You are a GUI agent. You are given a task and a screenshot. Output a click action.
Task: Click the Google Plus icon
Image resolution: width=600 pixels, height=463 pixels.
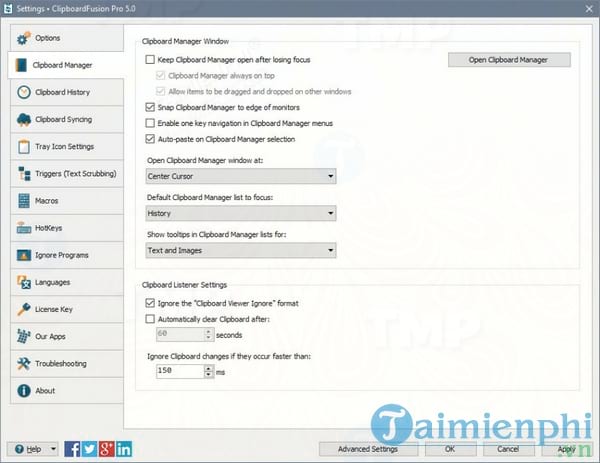pos(106,449)
